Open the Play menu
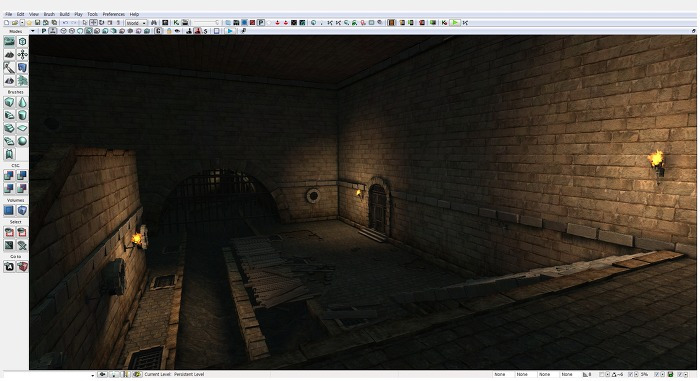Screen dimensions: 700x381 pos(78,14)
